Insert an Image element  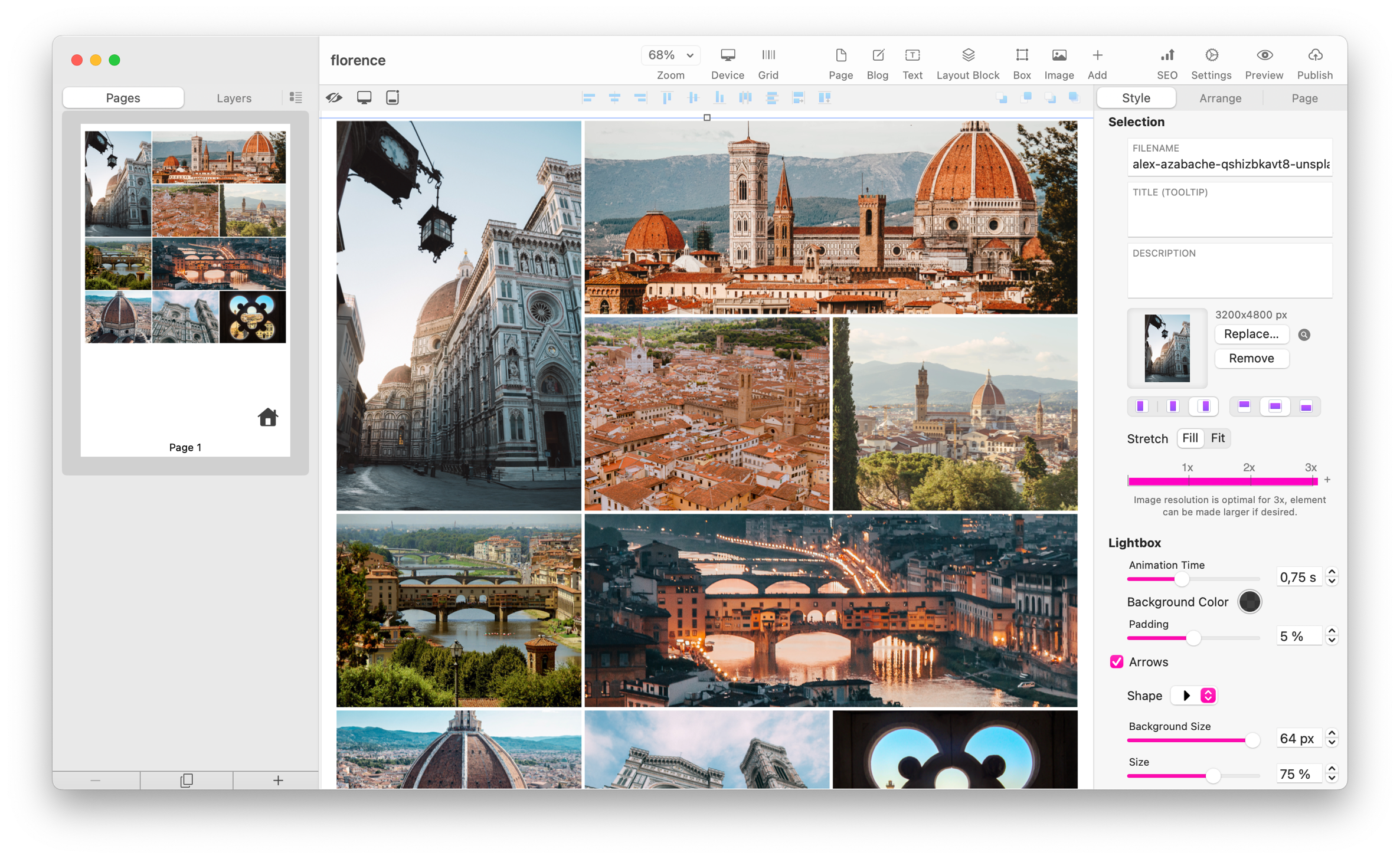1059,64
